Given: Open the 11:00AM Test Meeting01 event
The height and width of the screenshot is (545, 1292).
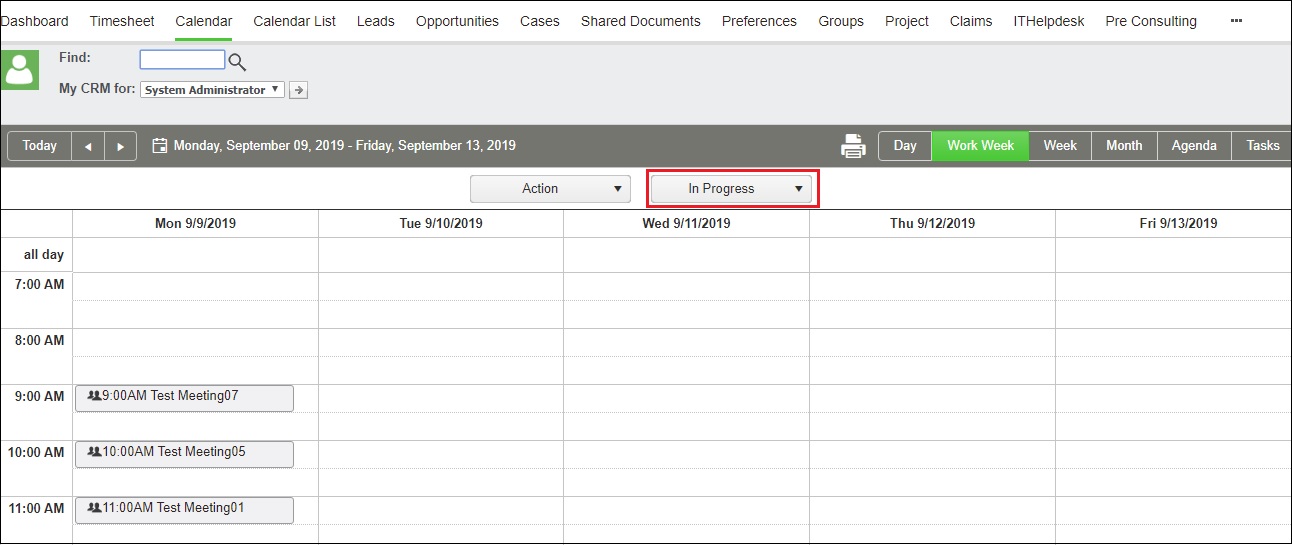Looking at the screenshot, I should pyautogui.click(x=184, y=510).
